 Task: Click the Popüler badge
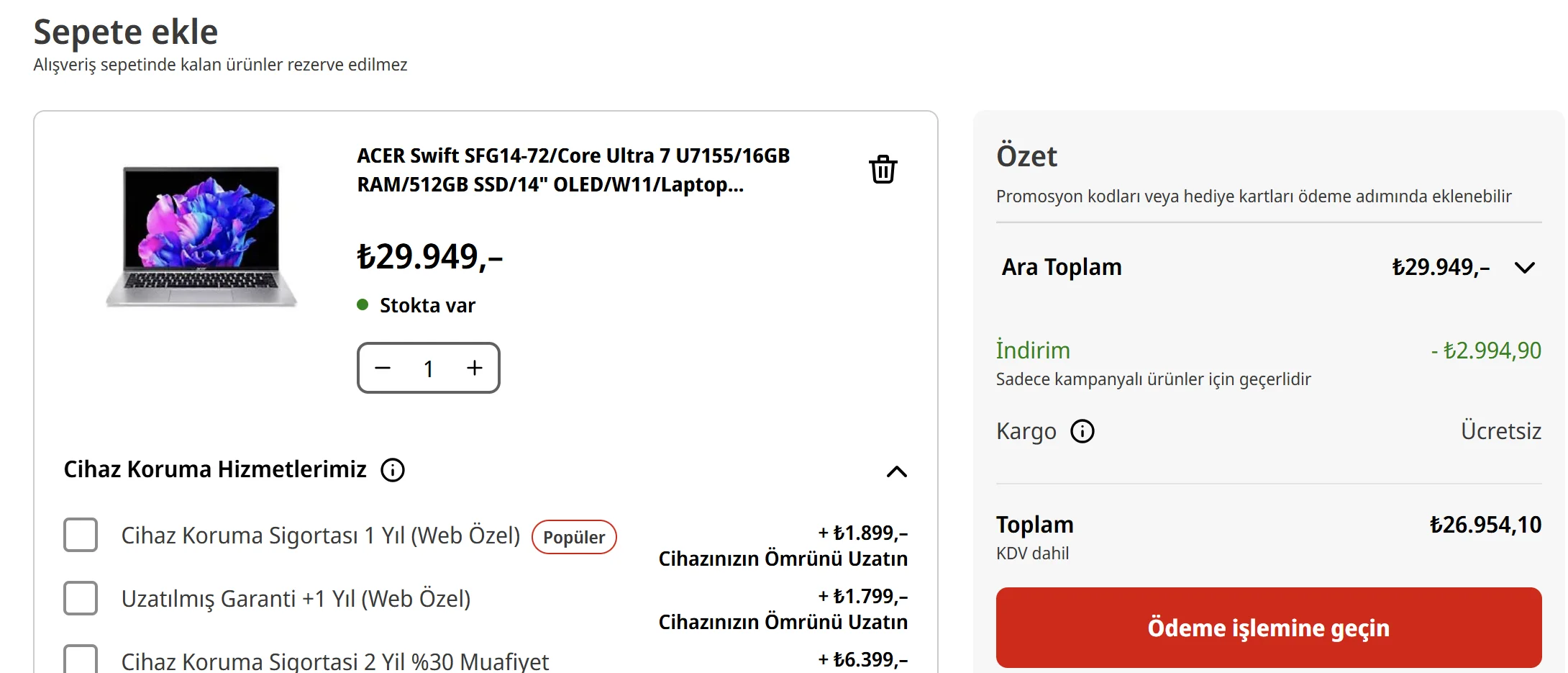[574, 537]
